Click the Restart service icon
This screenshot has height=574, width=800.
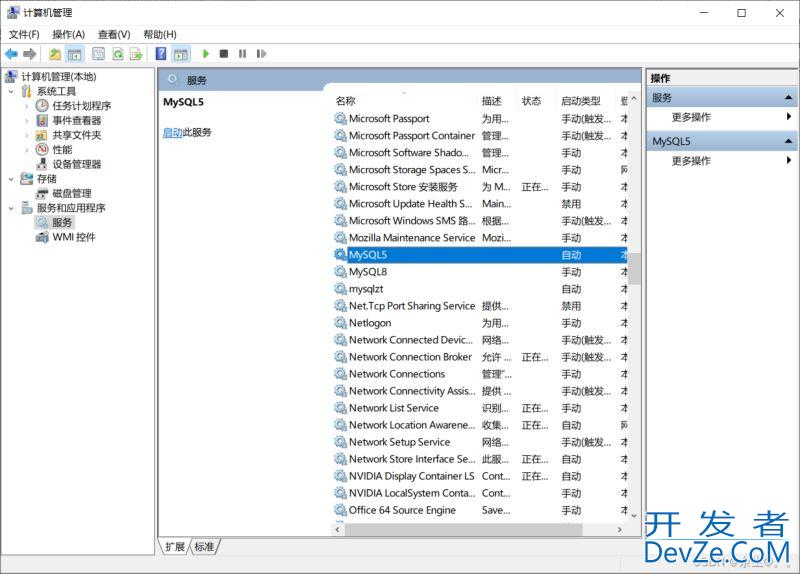(x=261, y=54)
